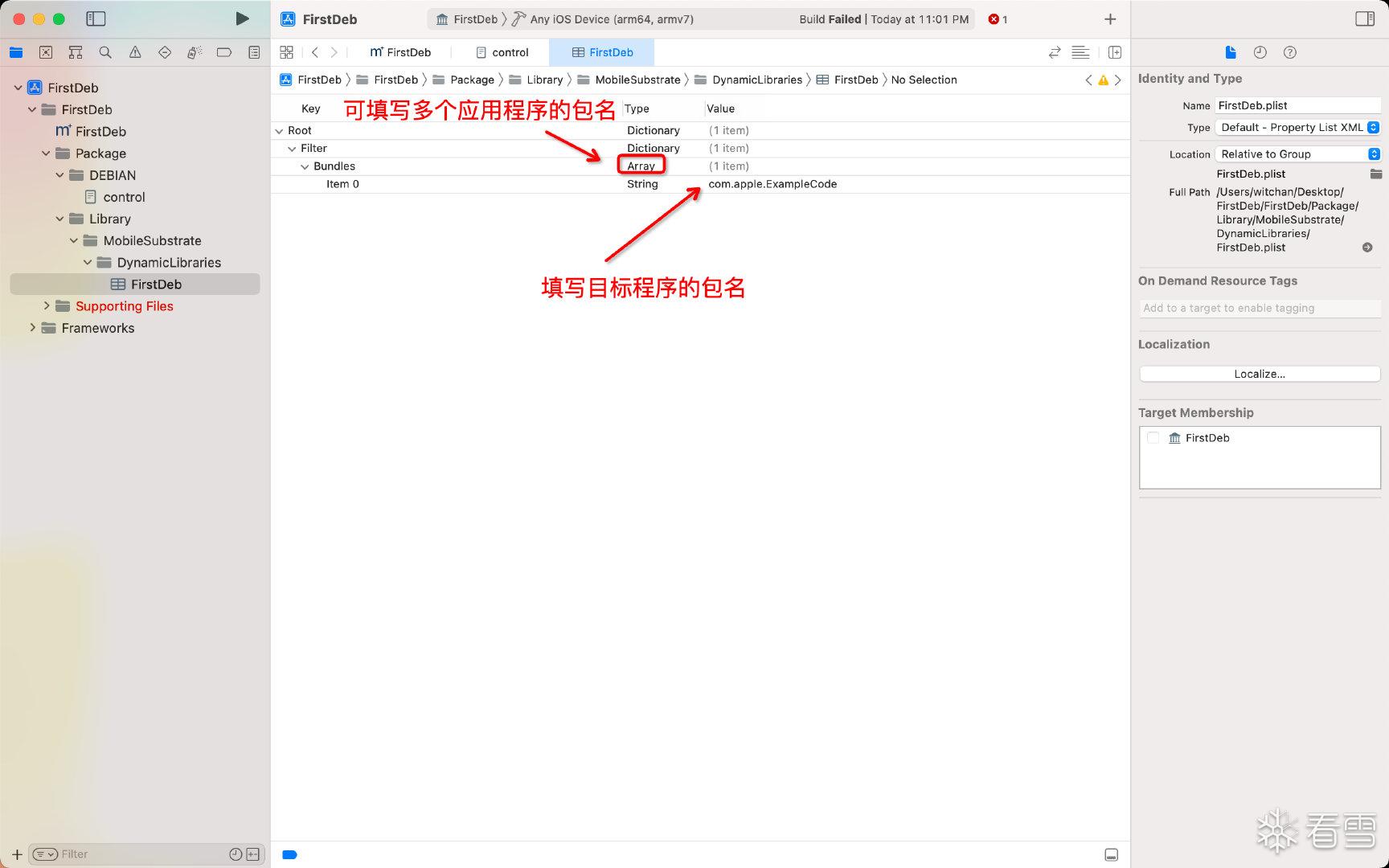Screen dimensions: 1389x868
Task: Expand the Frameworks group
Action: (32, 327)
